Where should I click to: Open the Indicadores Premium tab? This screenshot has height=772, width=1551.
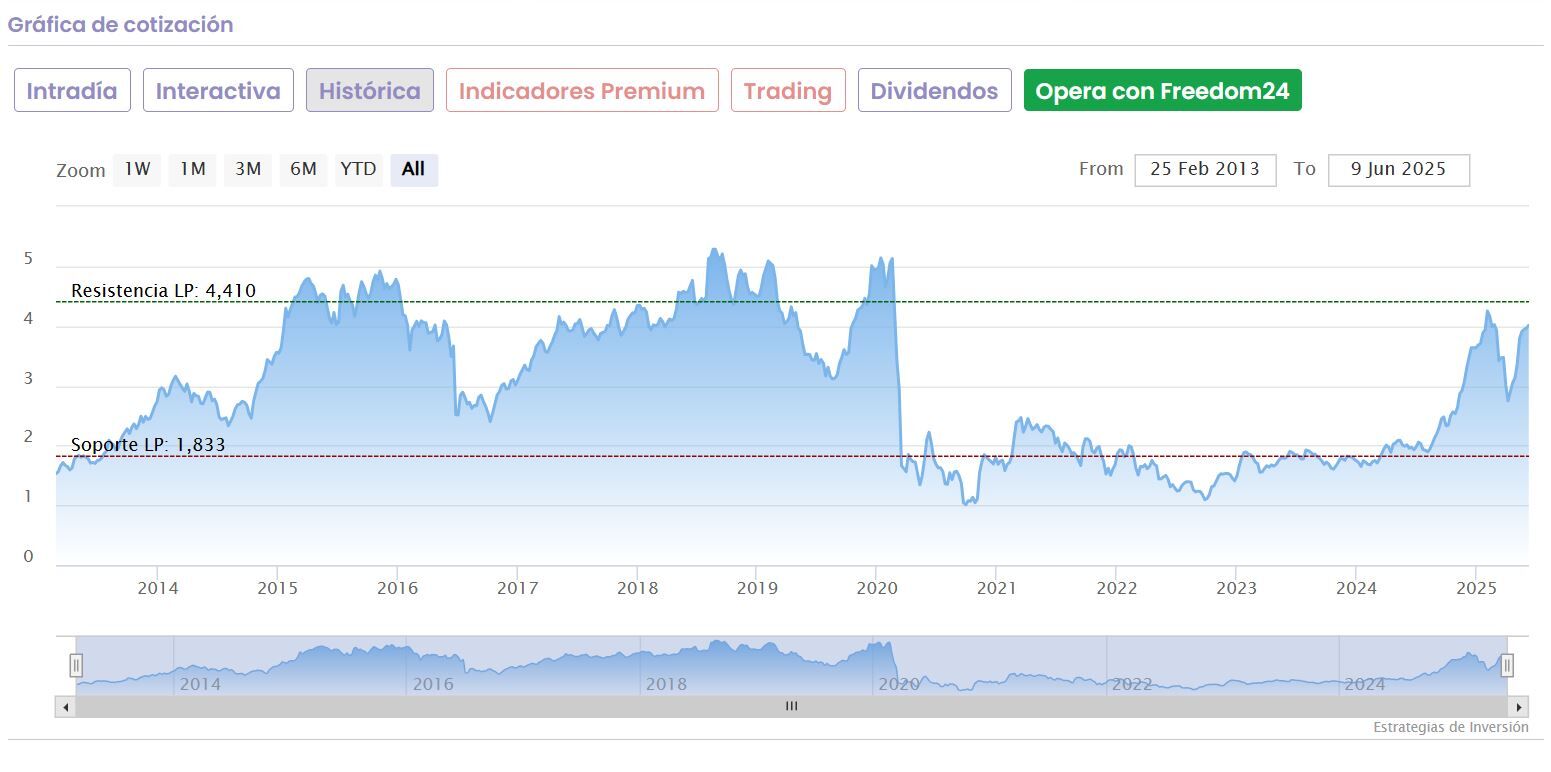(582, 91)
